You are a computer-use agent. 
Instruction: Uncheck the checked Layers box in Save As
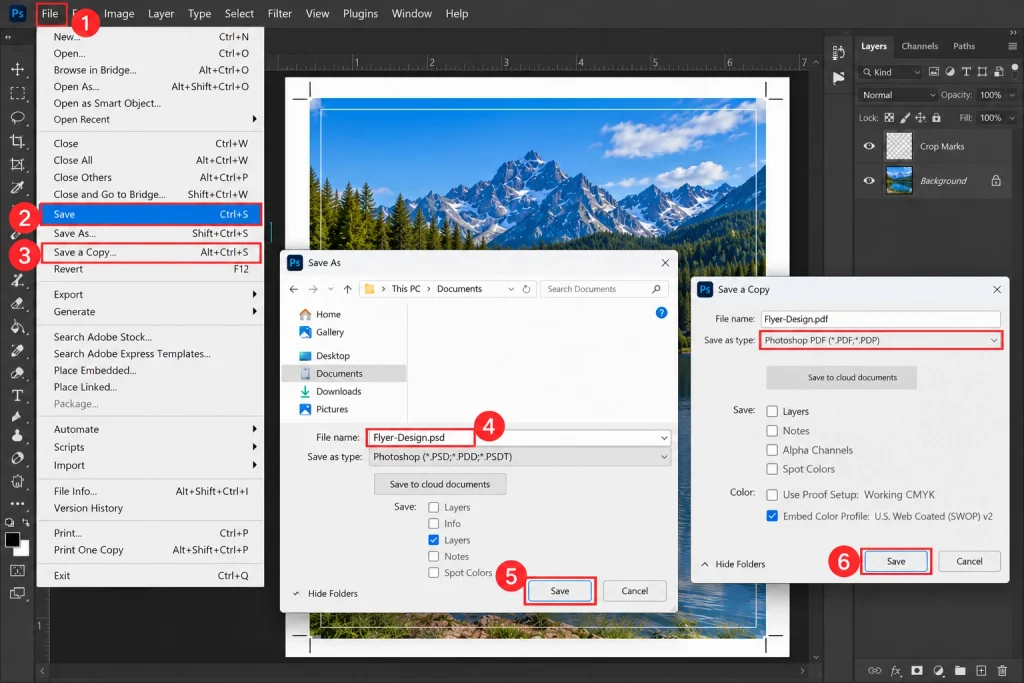click(x=434, y=540)
